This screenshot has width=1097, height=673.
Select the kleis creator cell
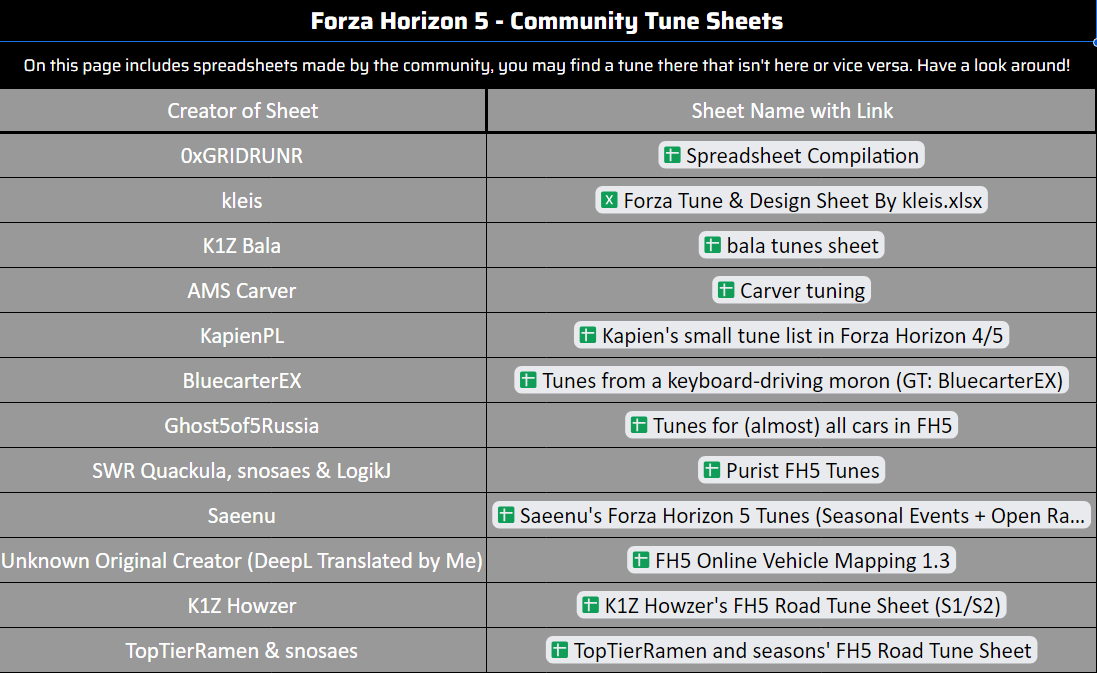[x=242, y=200]
